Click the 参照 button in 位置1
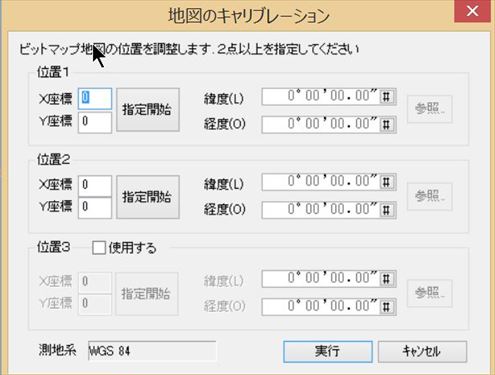The width and height of the screenshot is (495, 375). [430, 109]
